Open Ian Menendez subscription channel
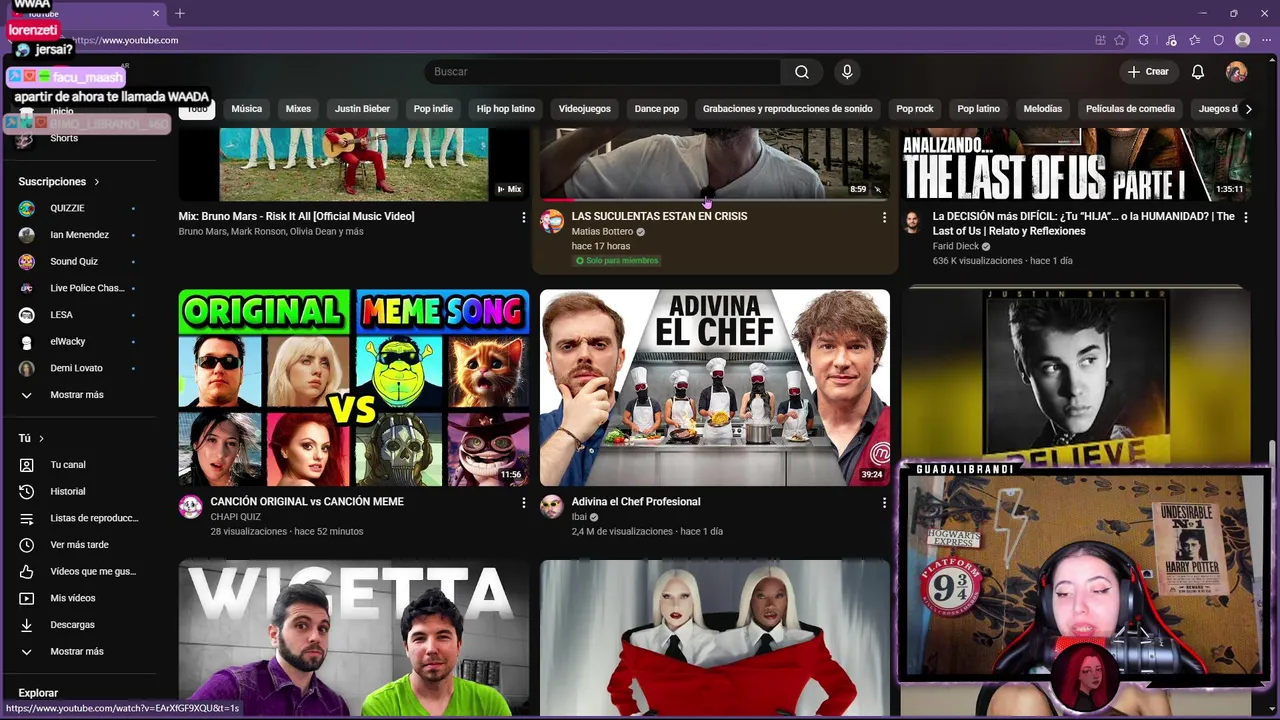This screenshot has height=720, width=1280. point(78,235)
